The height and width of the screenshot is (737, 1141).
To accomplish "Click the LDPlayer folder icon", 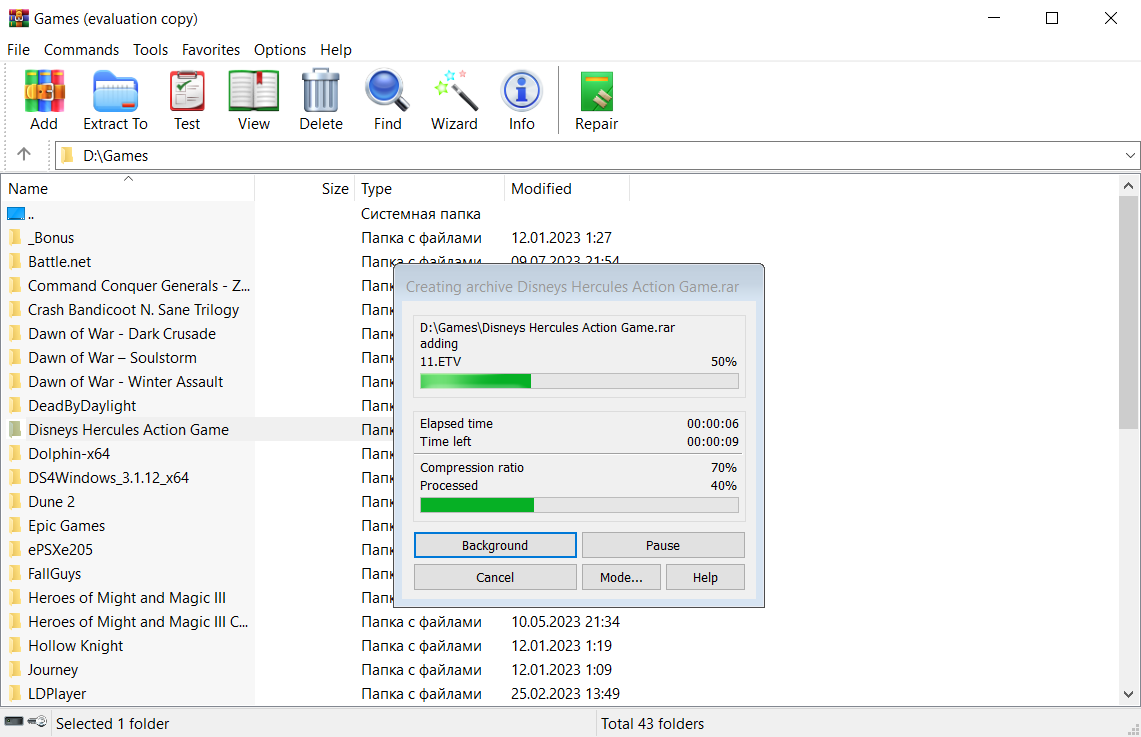I will pyautogui.click(x=15, y=694).
